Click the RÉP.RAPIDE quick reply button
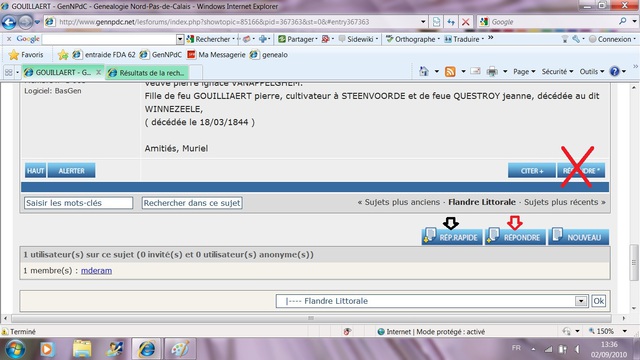Screen dimensions: 640x360 tap(452, 237)
